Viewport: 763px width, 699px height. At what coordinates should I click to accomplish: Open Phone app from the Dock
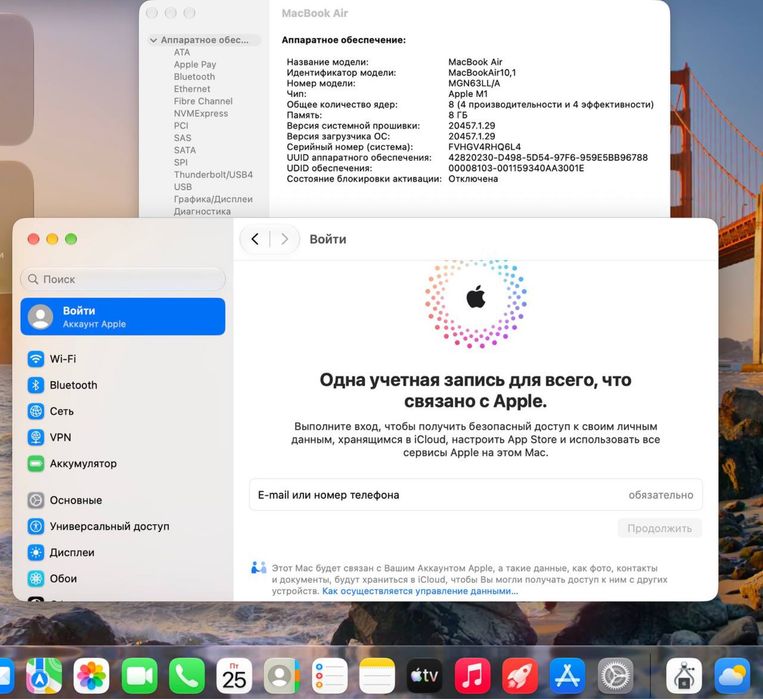[x=187, y=676]
